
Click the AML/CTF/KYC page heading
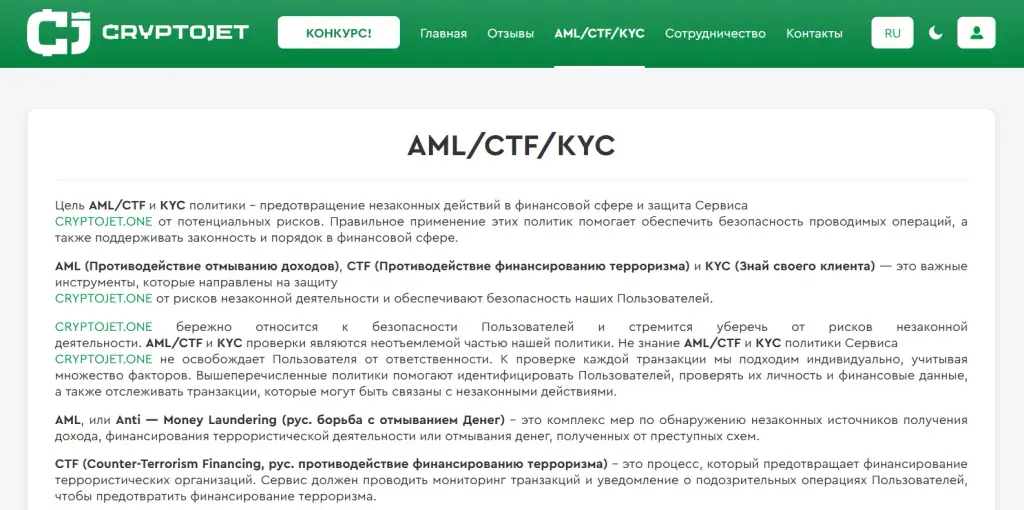(x=511, y=146)
